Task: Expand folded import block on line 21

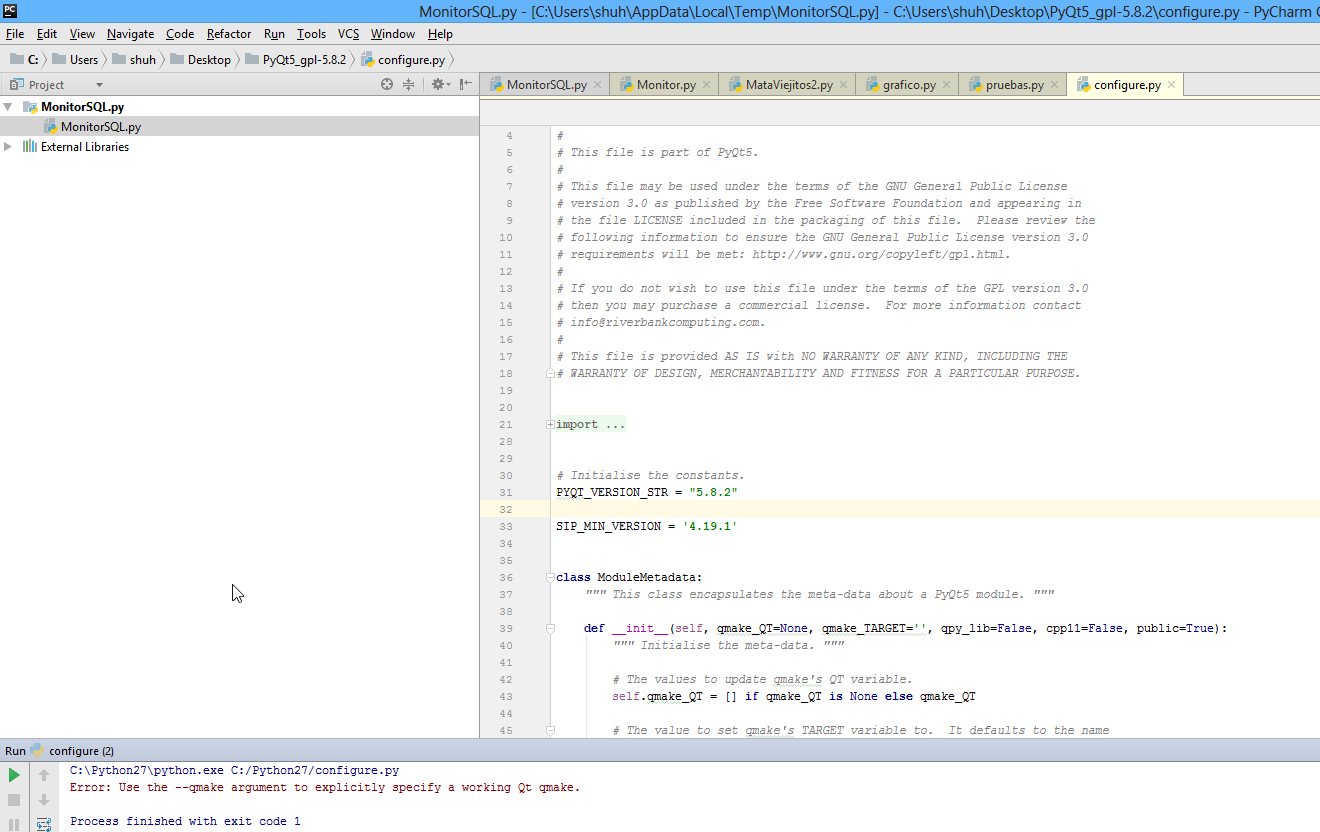Action: coord(550,425)
